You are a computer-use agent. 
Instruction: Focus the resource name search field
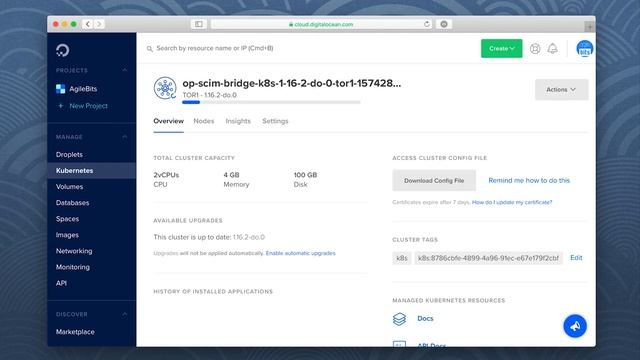[x=215, y=48]
